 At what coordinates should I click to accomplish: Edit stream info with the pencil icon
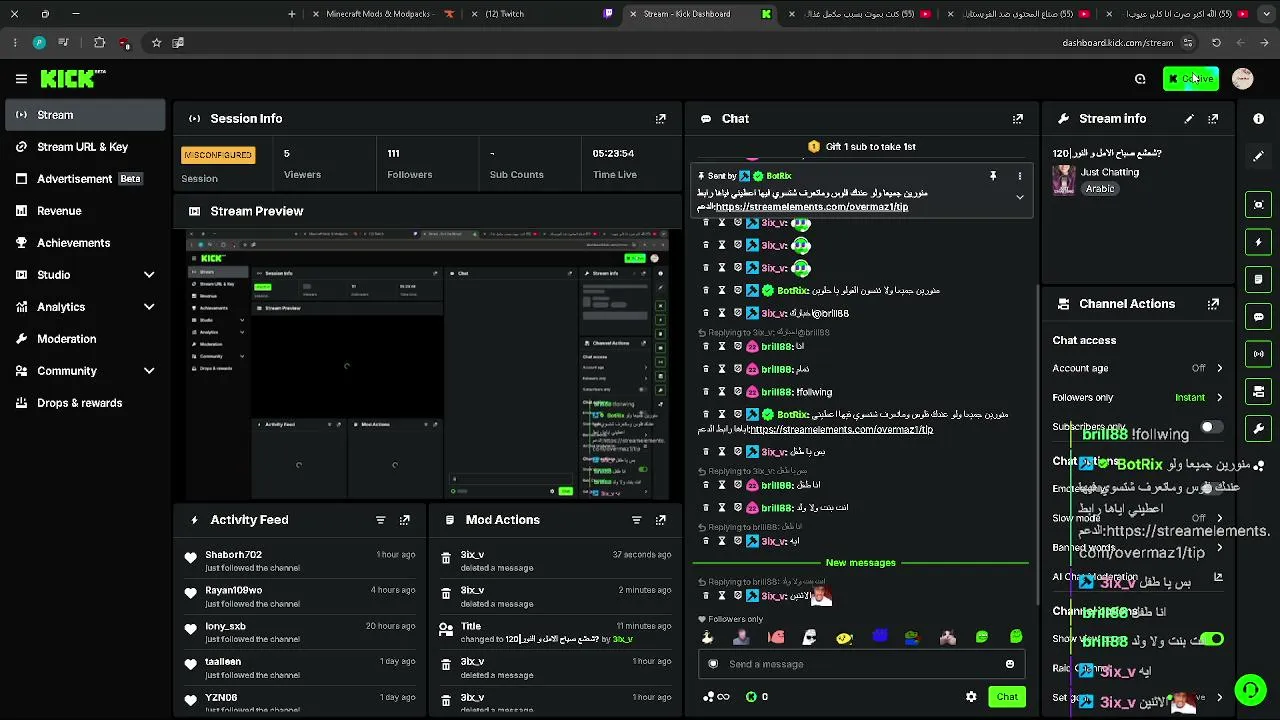click(x=1189, y=118)
